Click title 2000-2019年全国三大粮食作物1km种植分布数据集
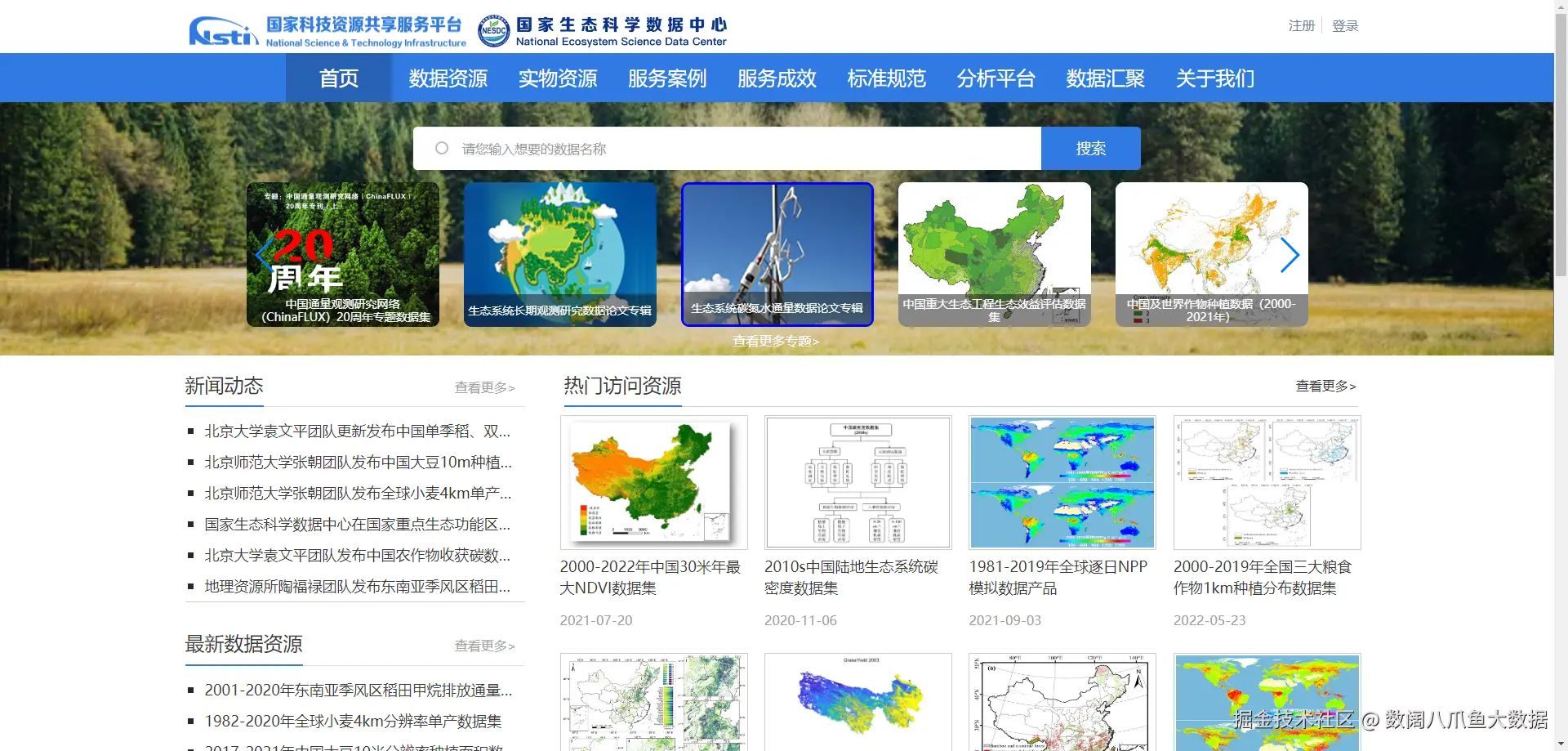The width and height of the screenshot is (1568, 751). pos(1263,578)
